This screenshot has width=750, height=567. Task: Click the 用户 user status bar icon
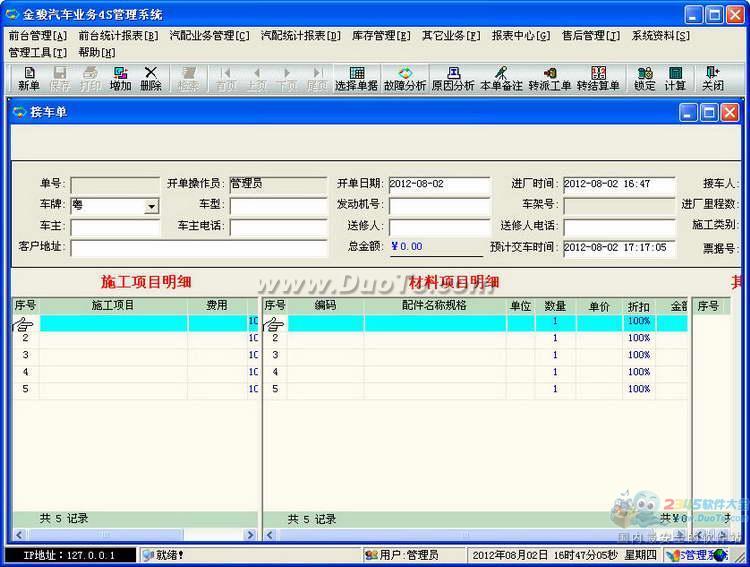click(371, 555)
